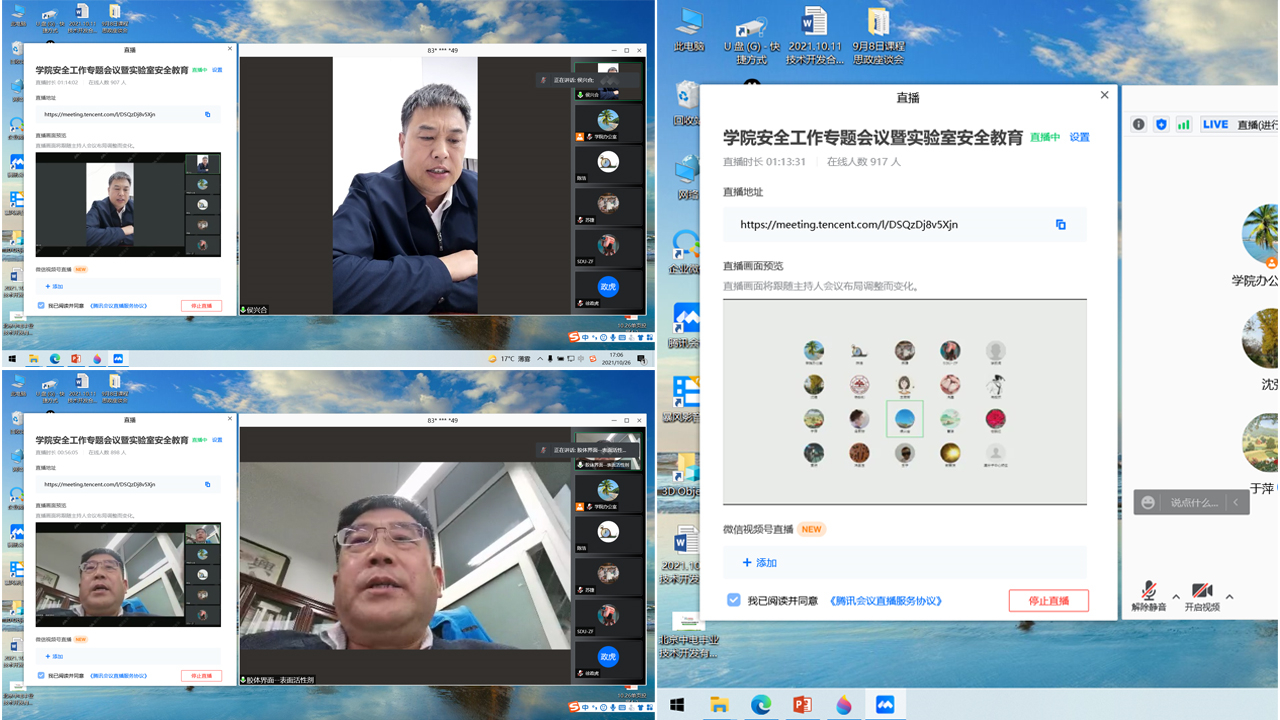Open 设置 link in the 917-viewer dialog

click(1079, 137)
